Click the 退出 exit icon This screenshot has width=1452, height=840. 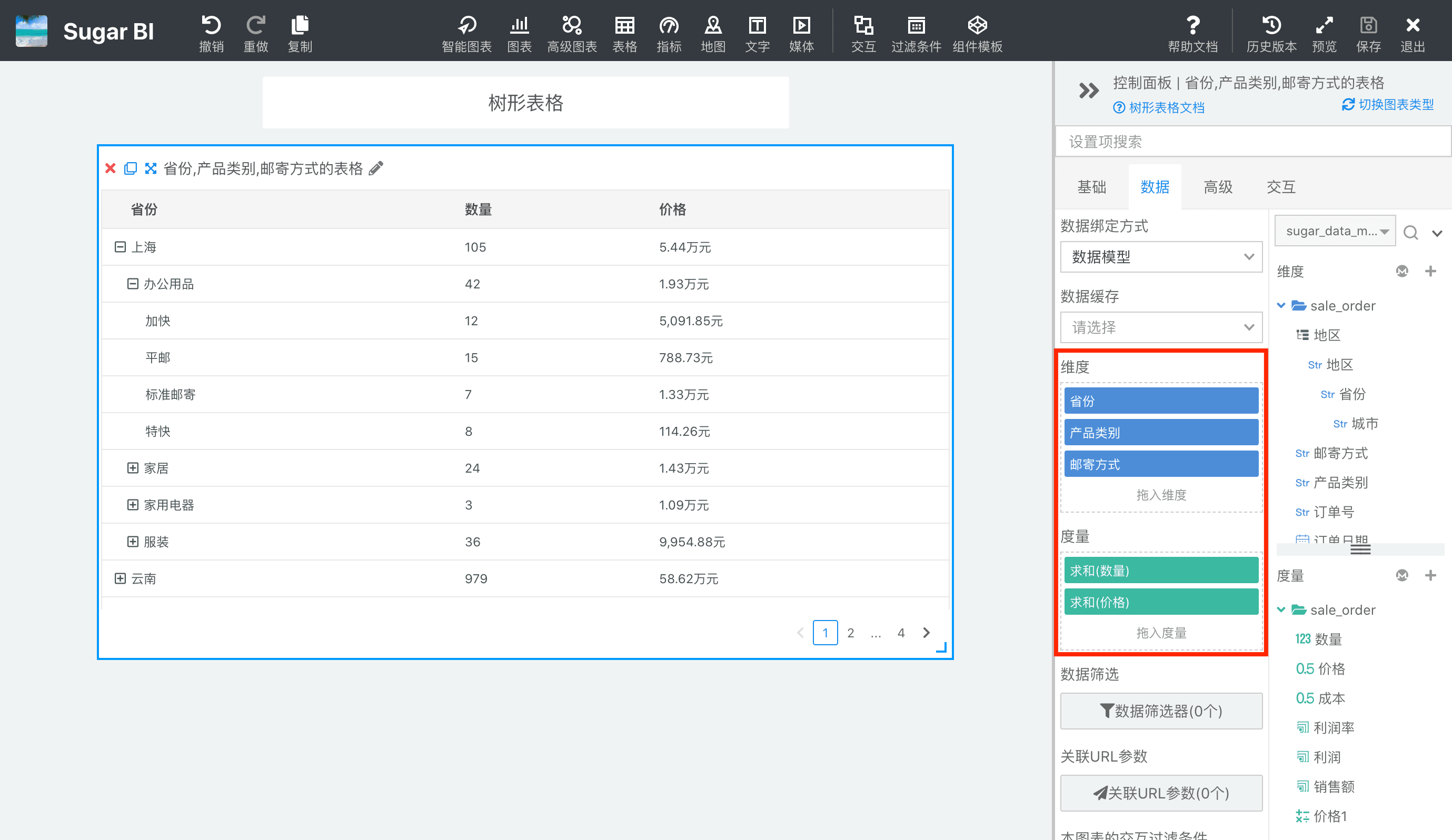1412,25
